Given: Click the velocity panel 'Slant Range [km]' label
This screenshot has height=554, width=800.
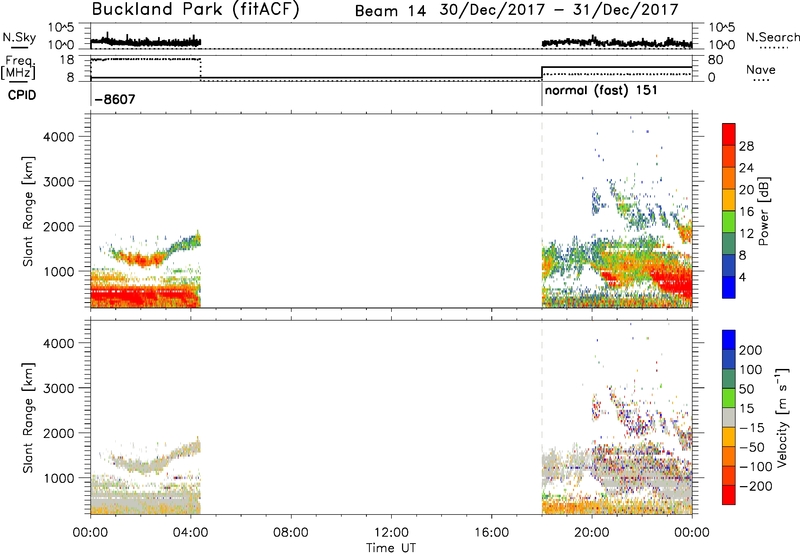Looking at the screenshot, I should click(x=28, y=418).
